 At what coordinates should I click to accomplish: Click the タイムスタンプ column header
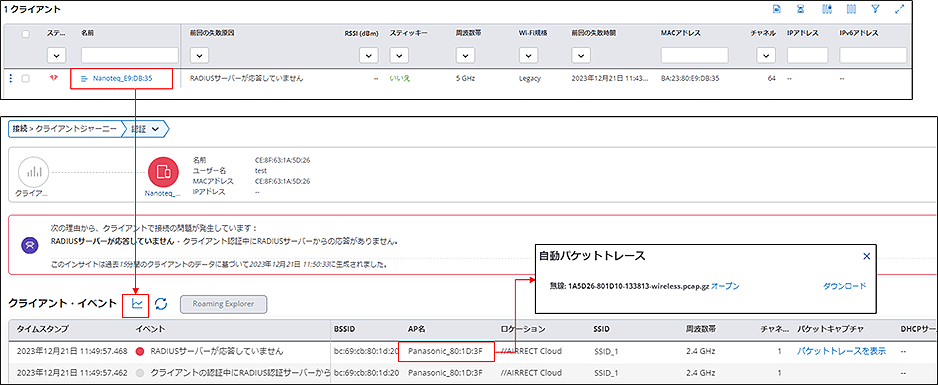coord(42,329)
